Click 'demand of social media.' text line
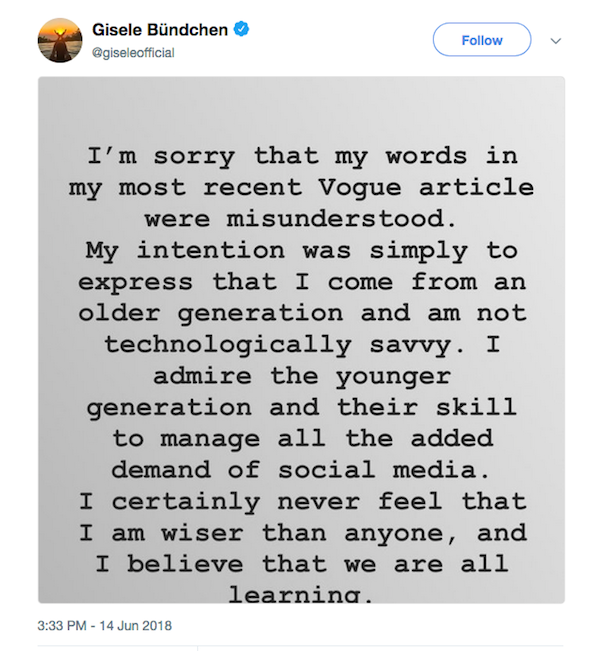The image size is (600, 651). pos(301,470)
